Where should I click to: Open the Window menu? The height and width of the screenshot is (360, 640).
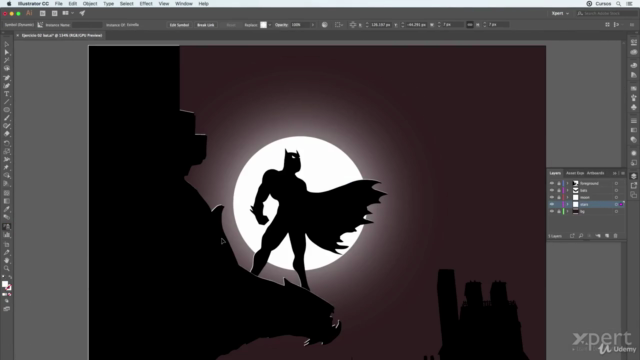(x=184, y=4)
